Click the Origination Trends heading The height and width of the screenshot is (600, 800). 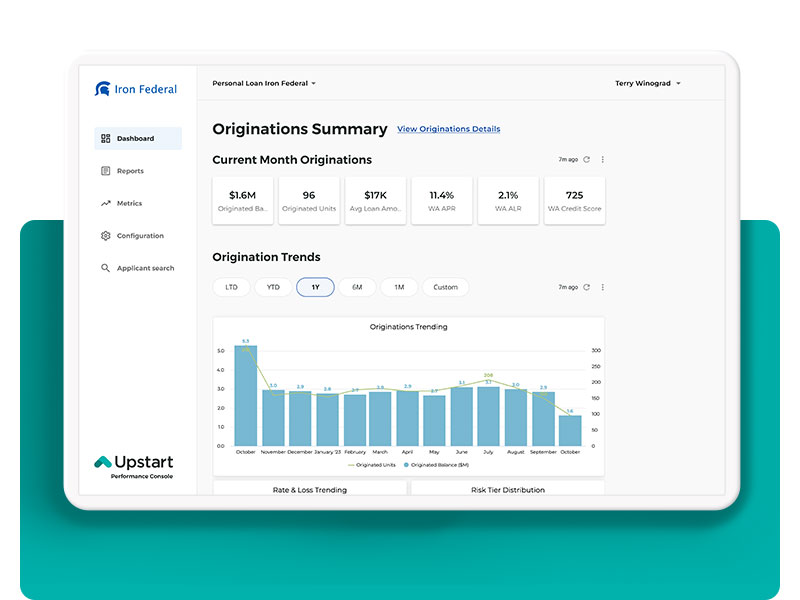pyautogui.click(x=266, y=257)
